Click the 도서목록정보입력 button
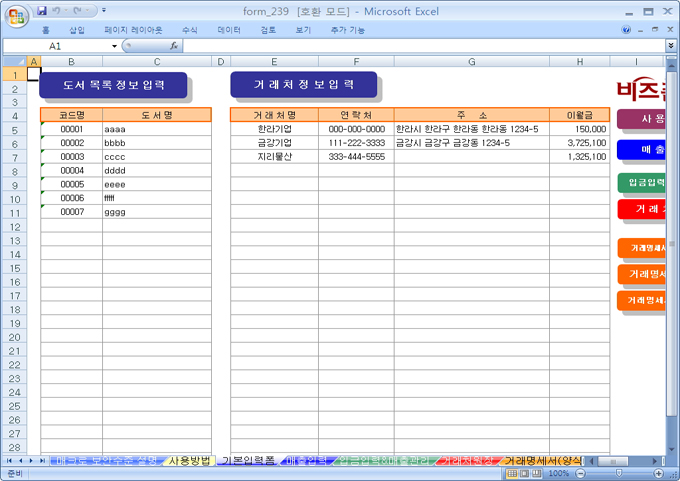Screen dimensions: 680x481 click(x=113, y=84)
